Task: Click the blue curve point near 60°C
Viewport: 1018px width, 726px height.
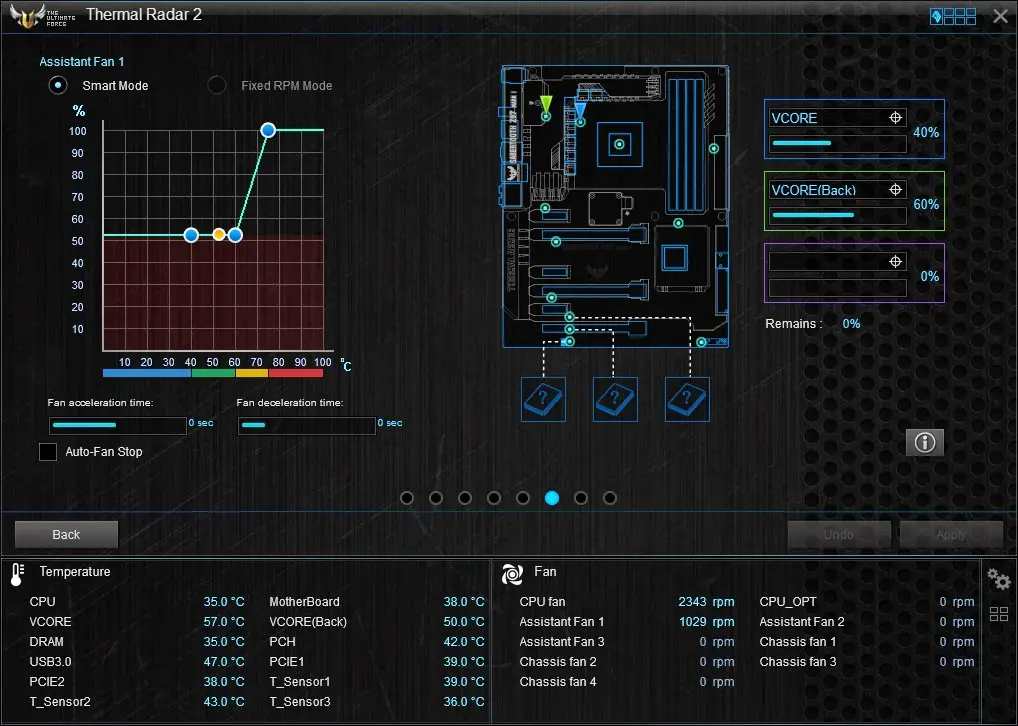Action: tap(236, 235)
